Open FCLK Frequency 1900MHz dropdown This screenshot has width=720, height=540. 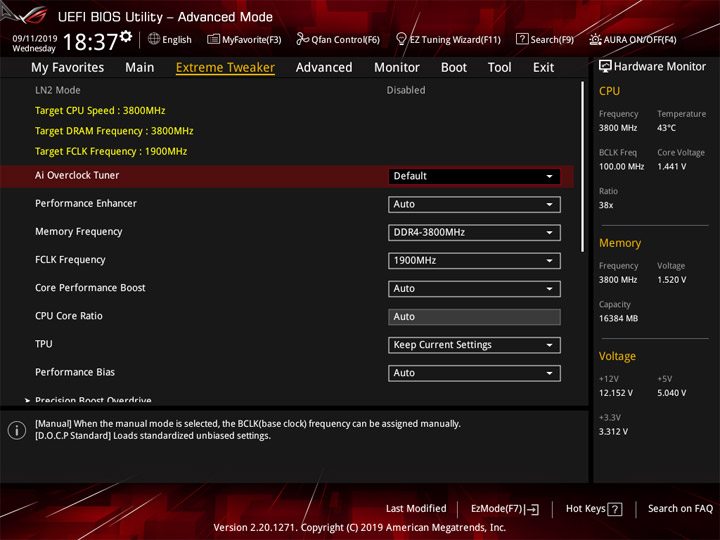(x=474, y=261)
